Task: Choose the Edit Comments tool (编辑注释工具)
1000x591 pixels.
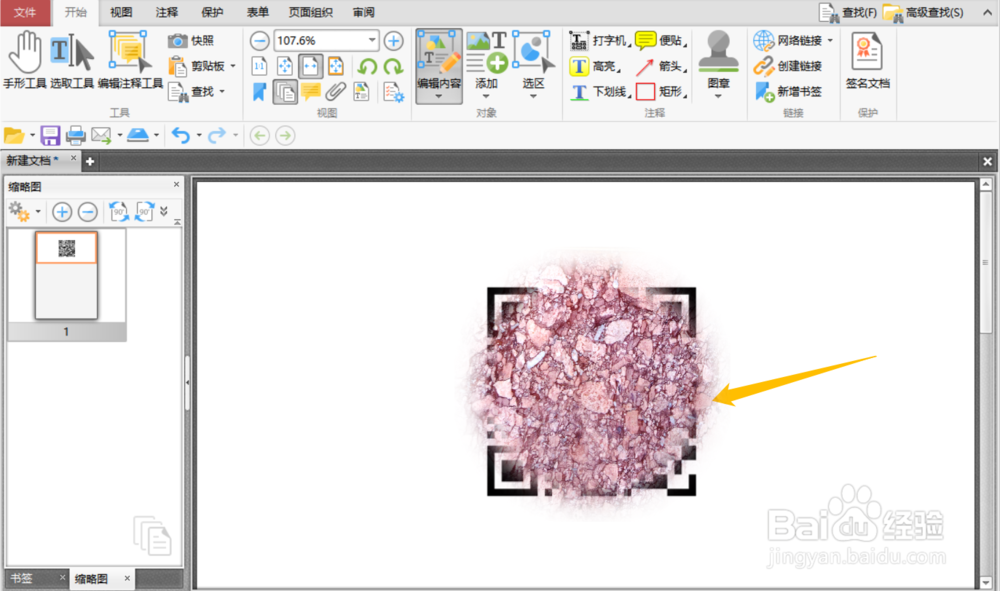Action: click(130, 61)
